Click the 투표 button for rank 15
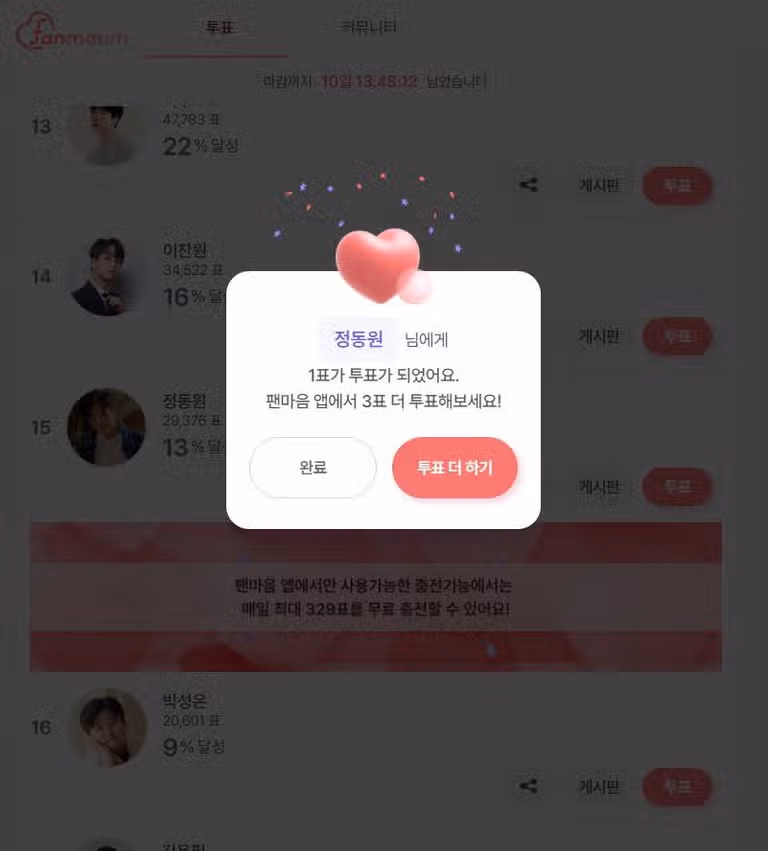 677,487
